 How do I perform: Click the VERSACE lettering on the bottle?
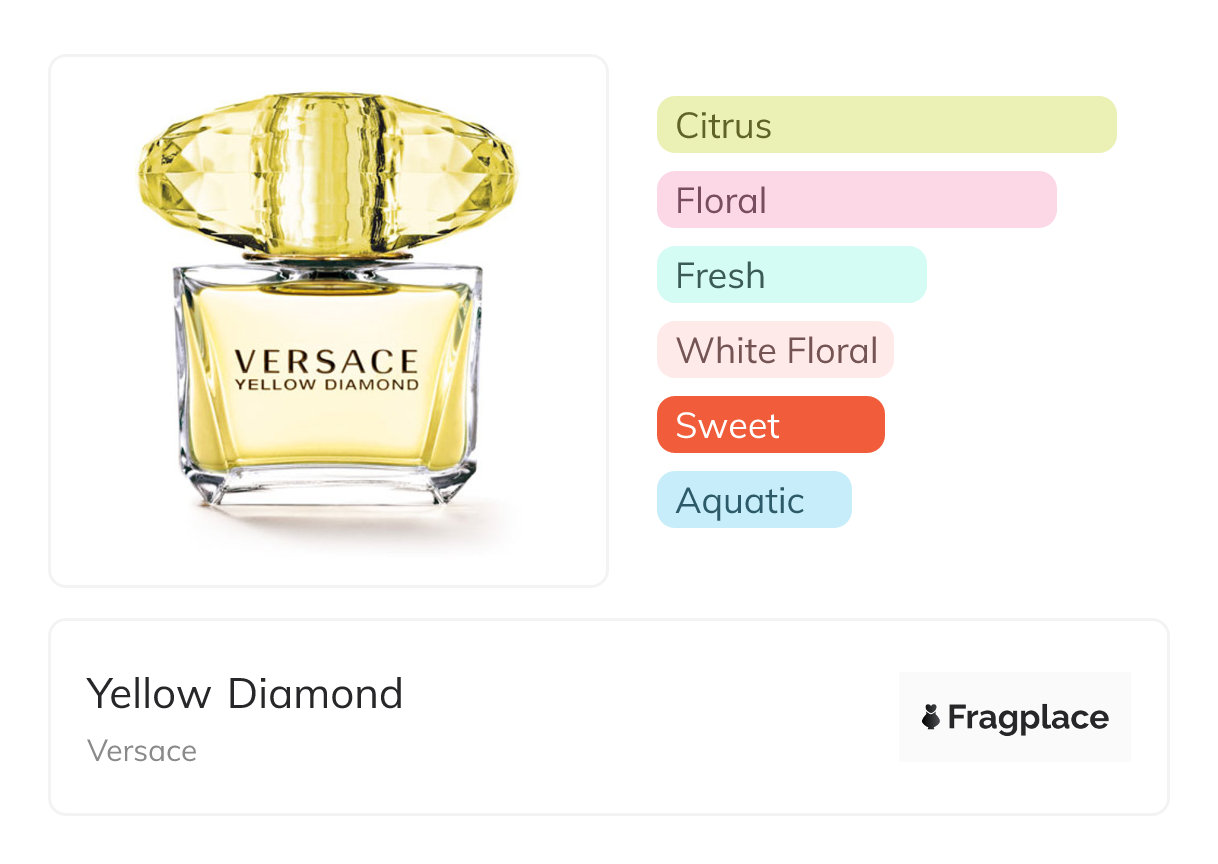pyautogui.click(x=326, y=361)
